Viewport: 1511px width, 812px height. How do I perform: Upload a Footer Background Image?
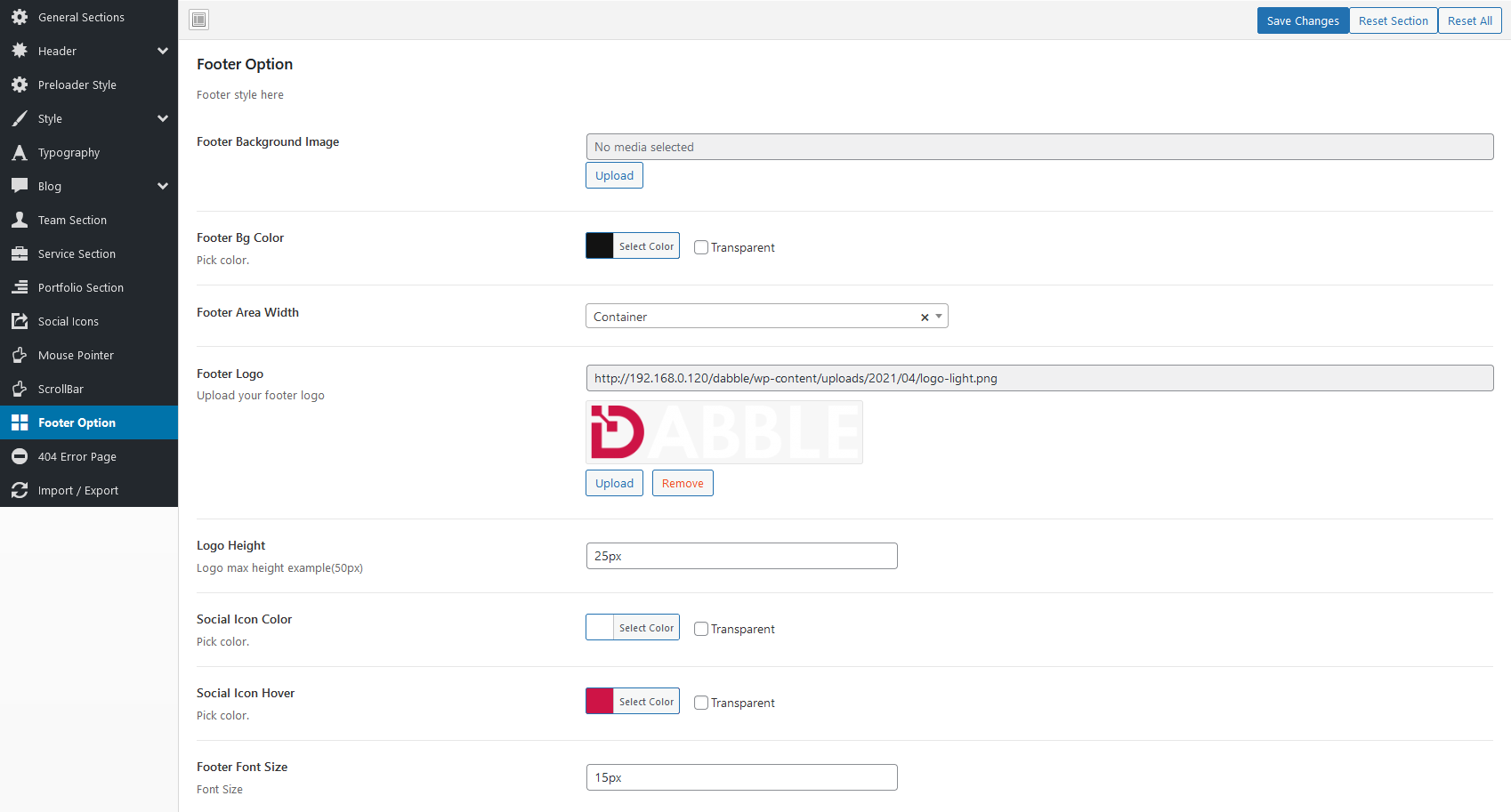(x=614, y=175)
